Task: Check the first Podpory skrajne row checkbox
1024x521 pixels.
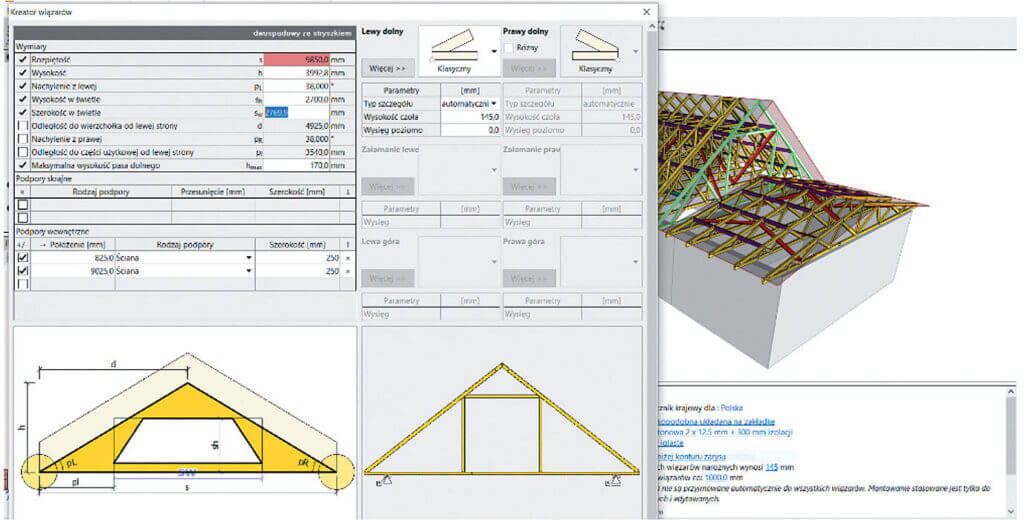Action: click(23, 205)
